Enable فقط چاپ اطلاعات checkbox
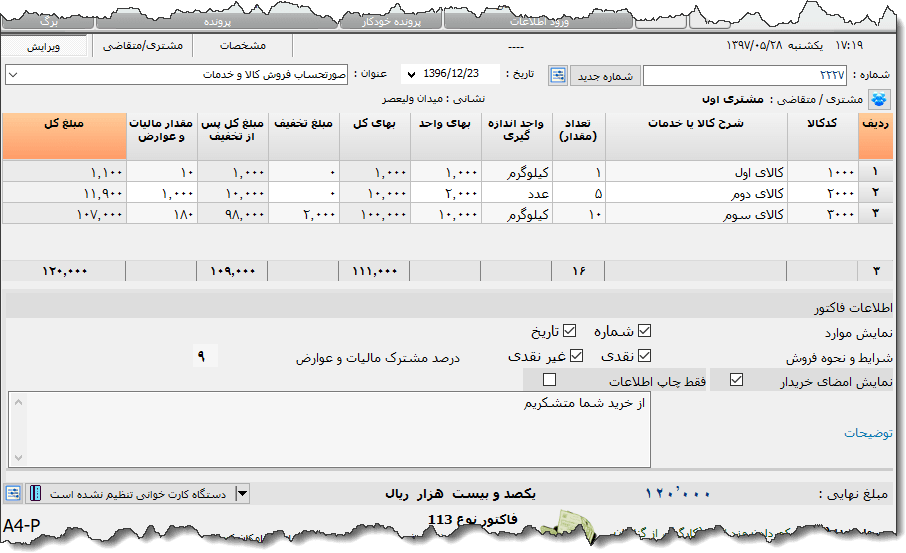The image size is (906, 553). [549, 380]
